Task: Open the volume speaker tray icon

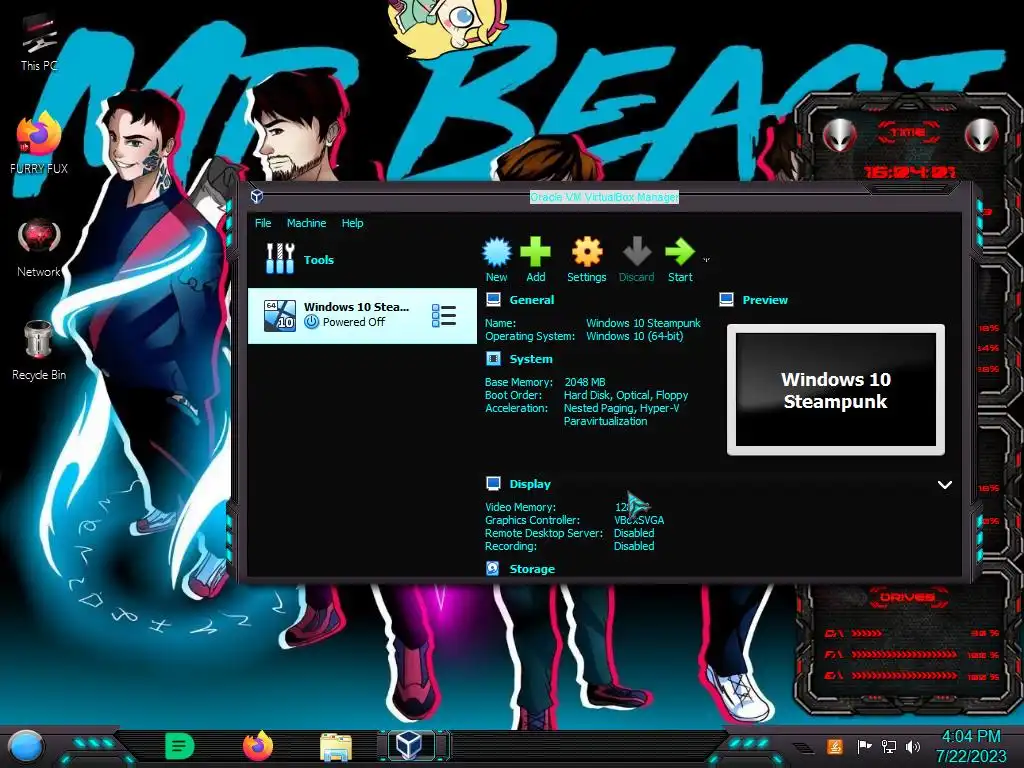Action: tap(913, 746)
